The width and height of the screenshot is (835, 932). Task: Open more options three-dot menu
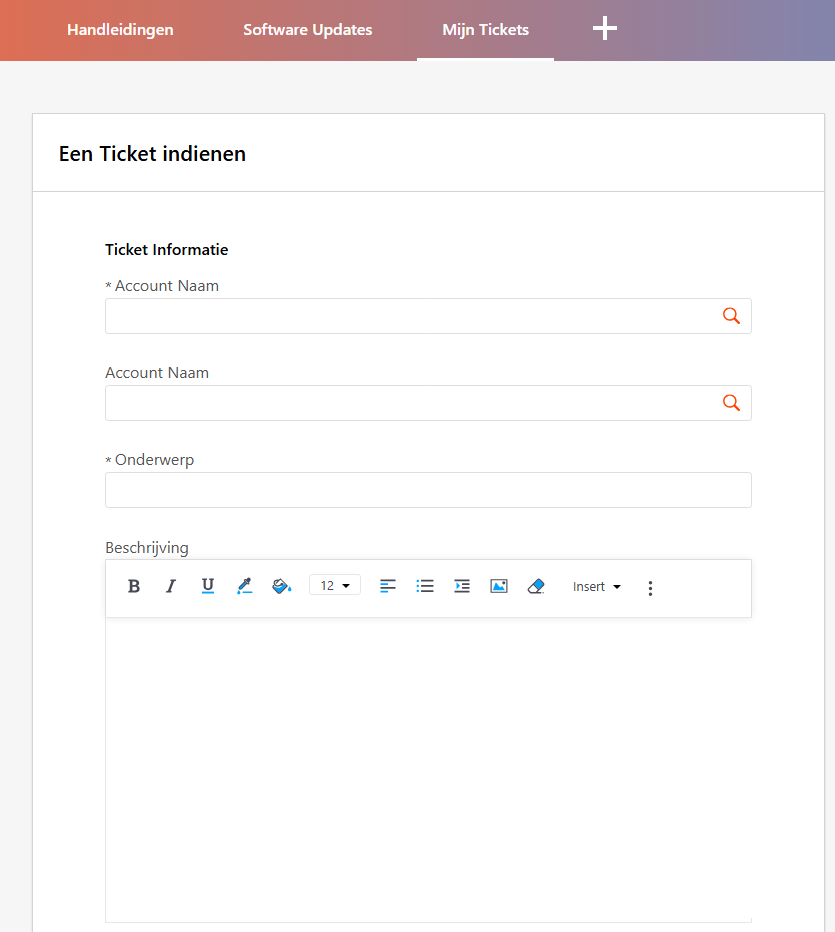650,588
